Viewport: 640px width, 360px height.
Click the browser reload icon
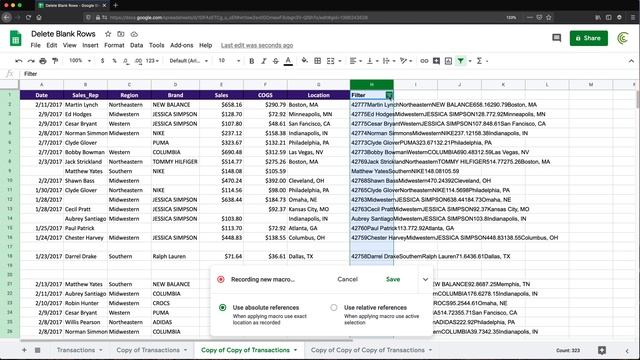pyautogui.click(x=28, y=17)
